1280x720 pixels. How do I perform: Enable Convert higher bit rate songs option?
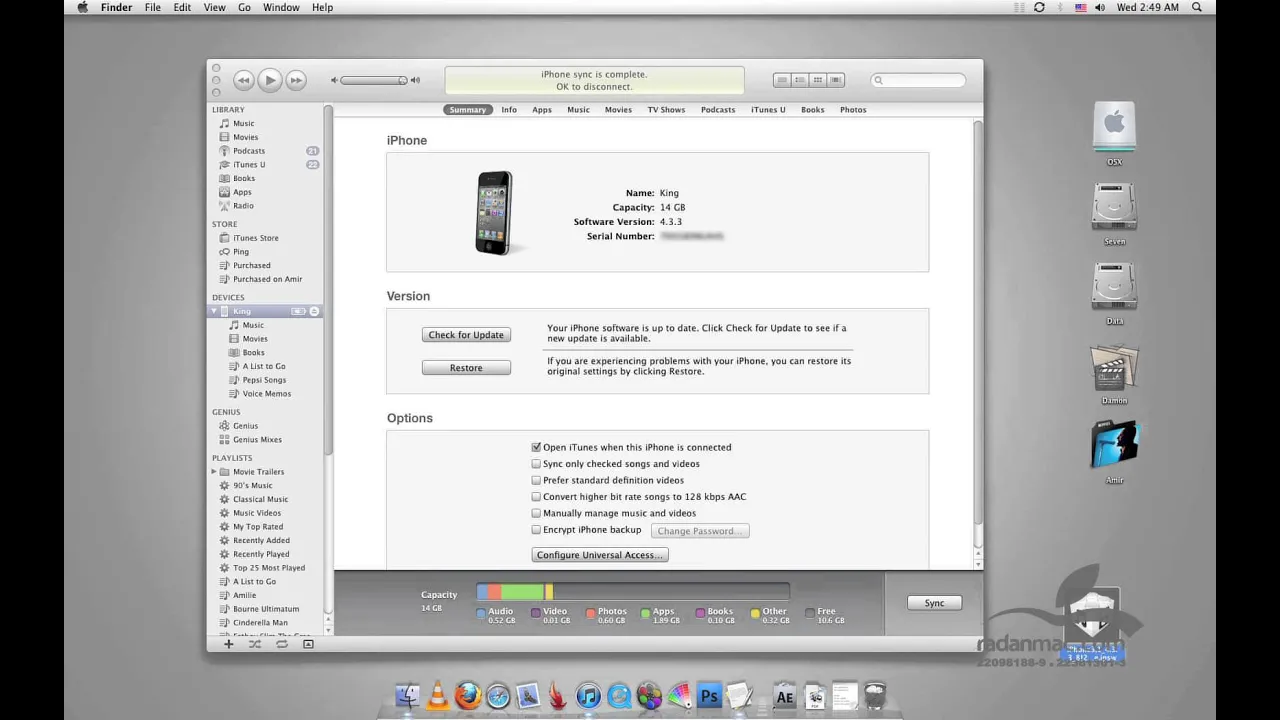[536, 497]
